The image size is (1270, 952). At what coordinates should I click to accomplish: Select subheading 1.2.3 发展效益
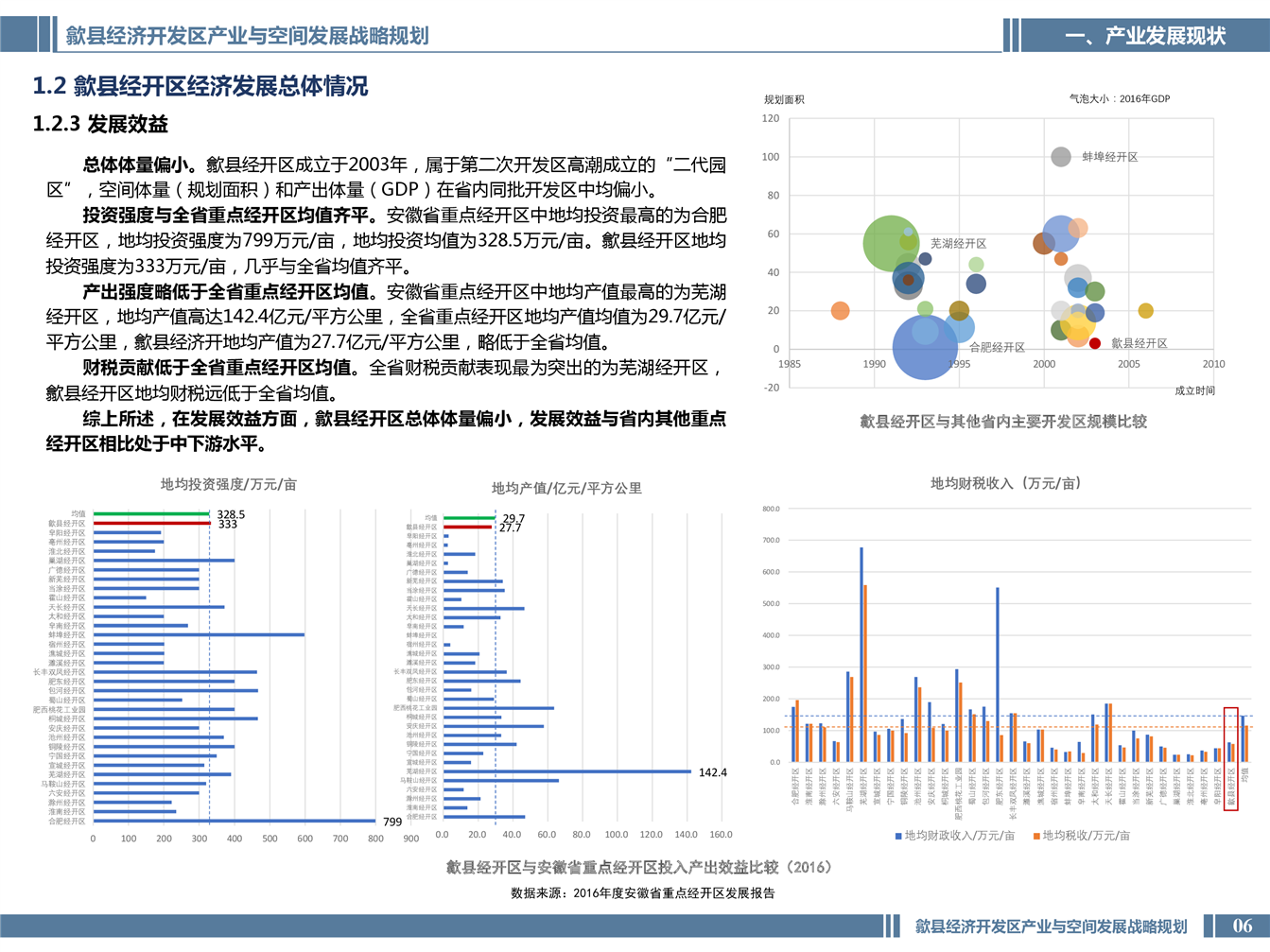[x=100, y=124]
